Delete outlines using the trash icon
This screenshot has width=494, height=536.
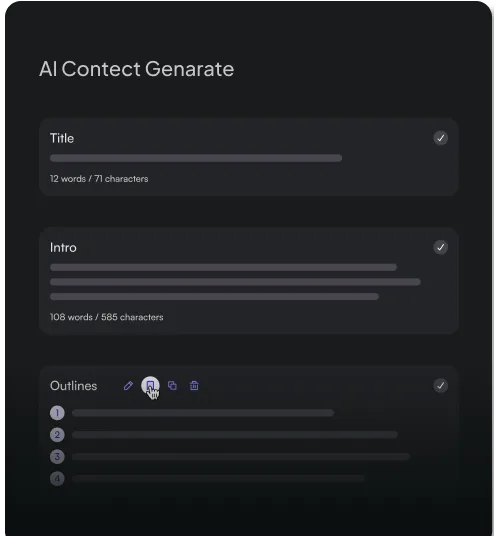click(194, 386)
